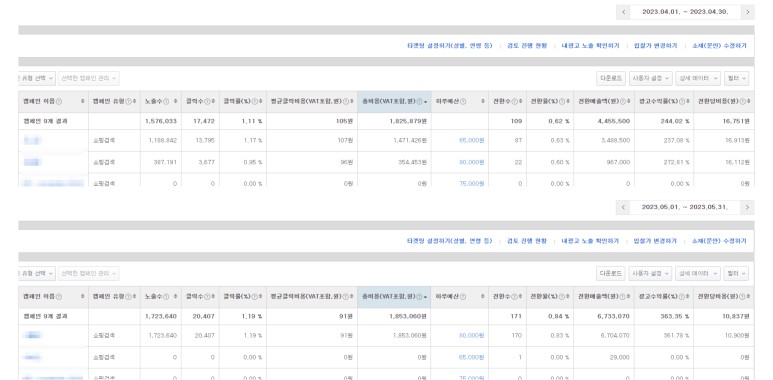Open help icon beside 전환매출액 in May table
Screen dimensions: 773x380
click(x=623, y=297)
